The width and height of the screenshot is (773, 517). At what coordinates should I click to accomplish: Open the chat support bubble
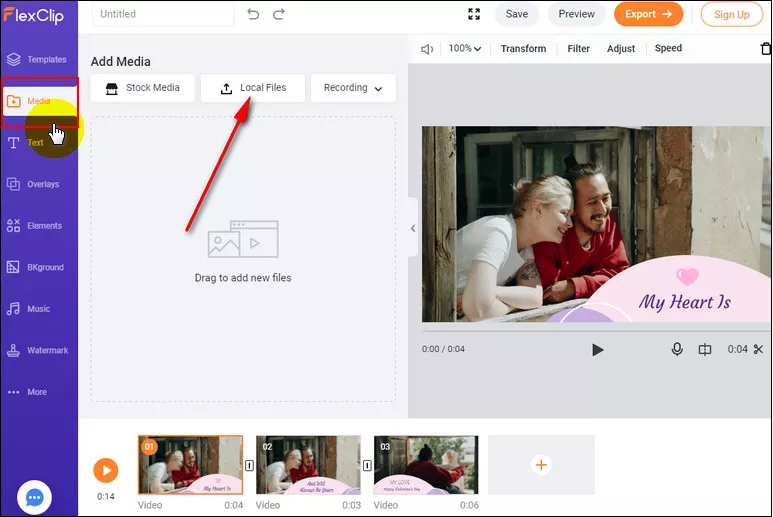[34, 498]
